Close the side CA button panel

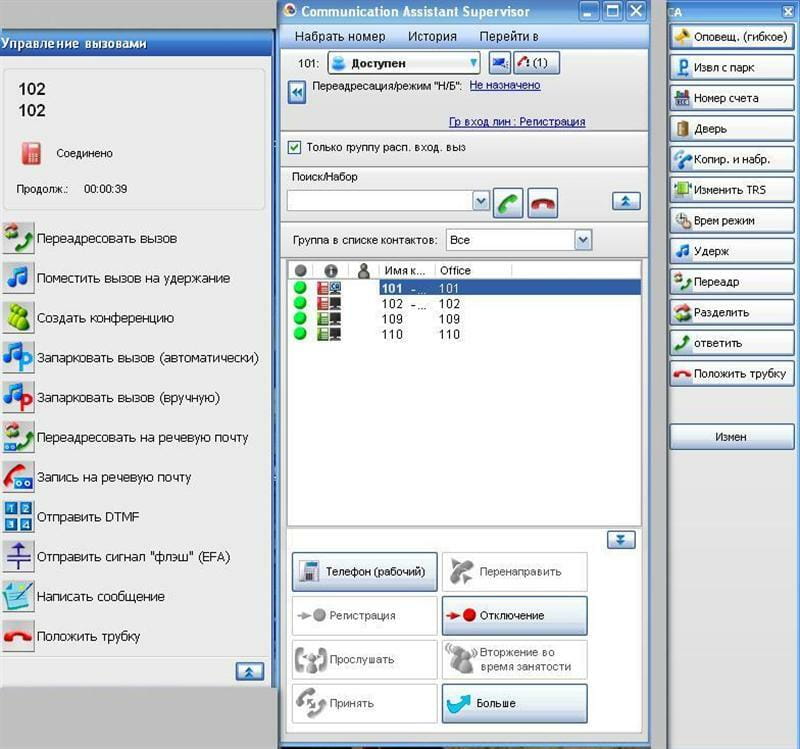(x=788, y=12)
